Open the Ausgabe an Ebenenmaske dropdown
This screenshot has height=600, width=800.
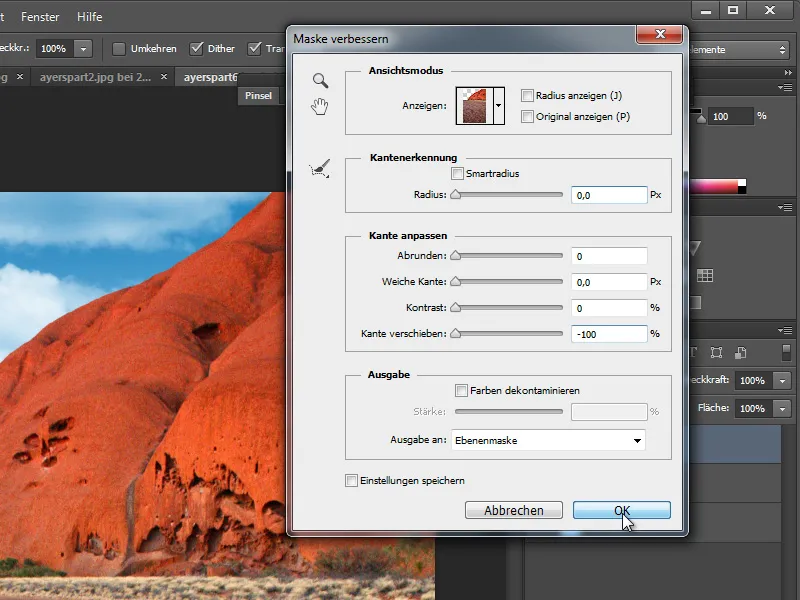click(548, 440)
